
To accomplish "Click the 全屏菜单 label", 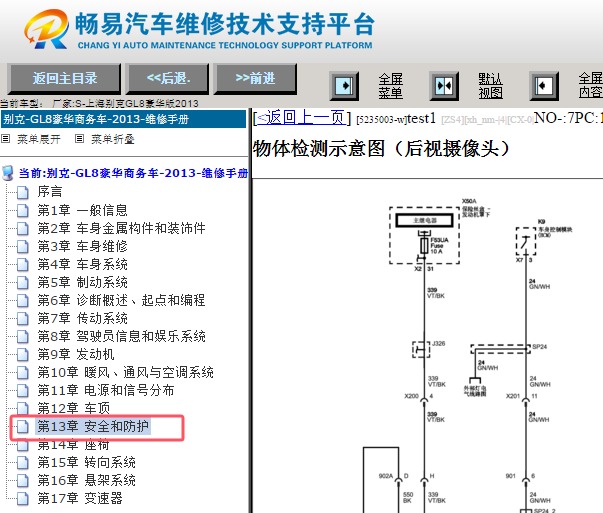I will point(390,86).
